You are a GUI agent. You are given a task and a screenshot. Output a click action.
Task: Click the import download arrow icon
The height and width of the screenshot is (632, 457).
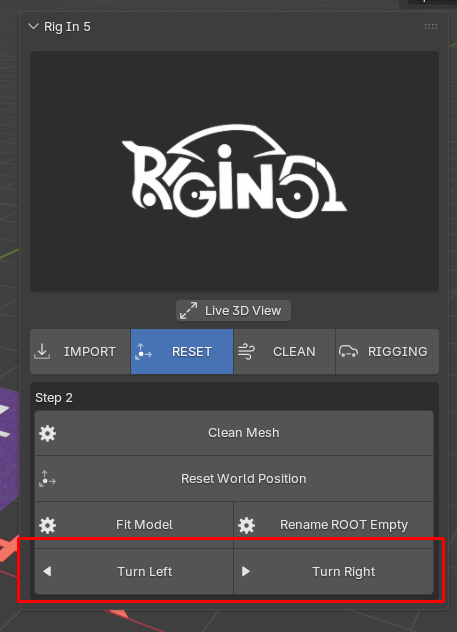(42, 351)
